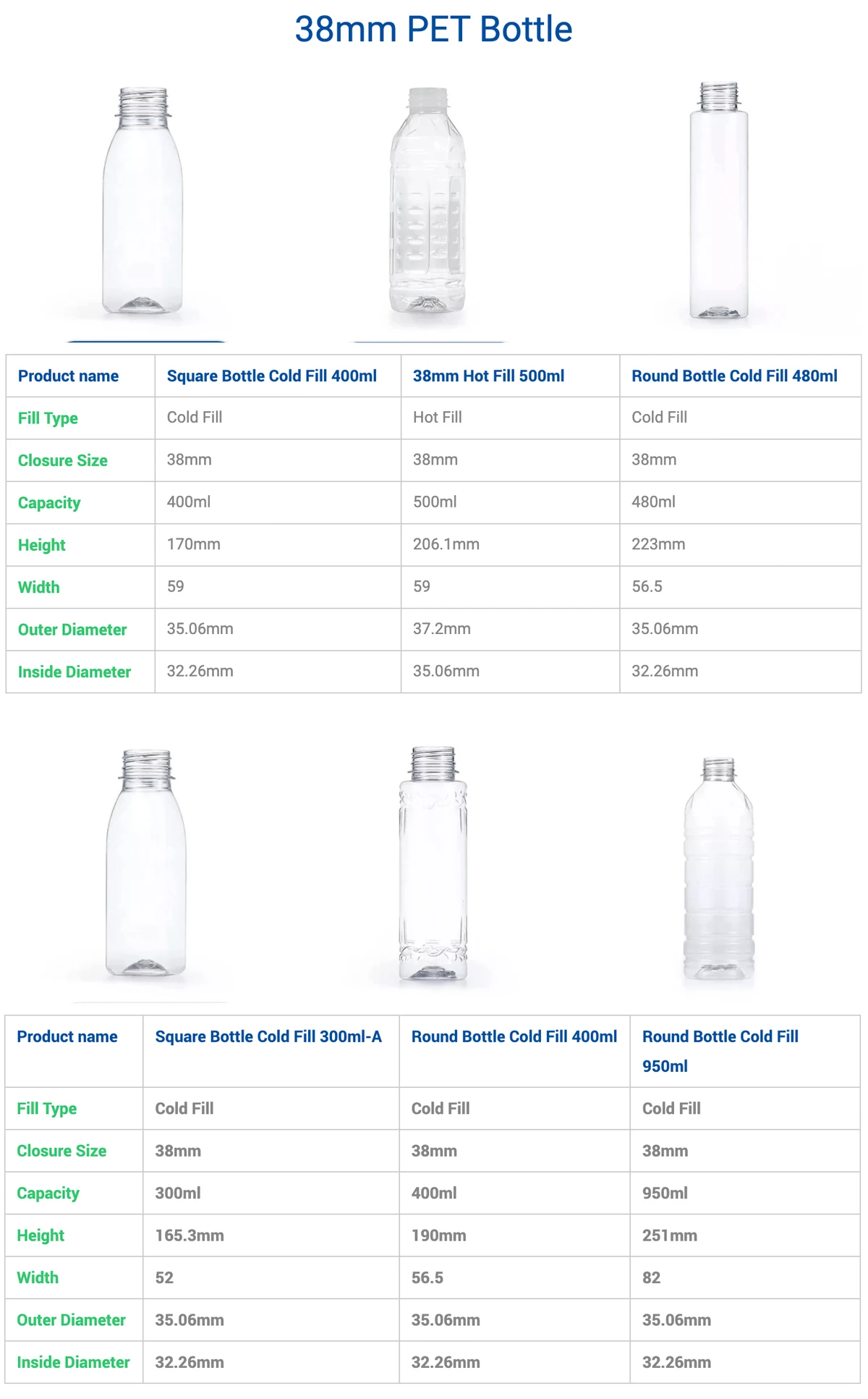
Task: Go to Round Bottle Cold Fill 950ml page
Action: [720, 1051]
